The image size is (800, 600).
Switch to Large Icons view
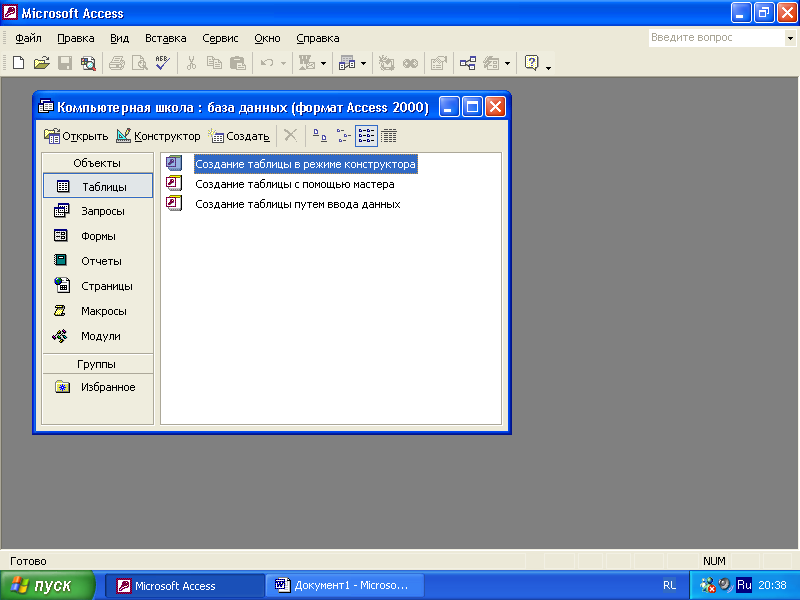pos(320,136)
